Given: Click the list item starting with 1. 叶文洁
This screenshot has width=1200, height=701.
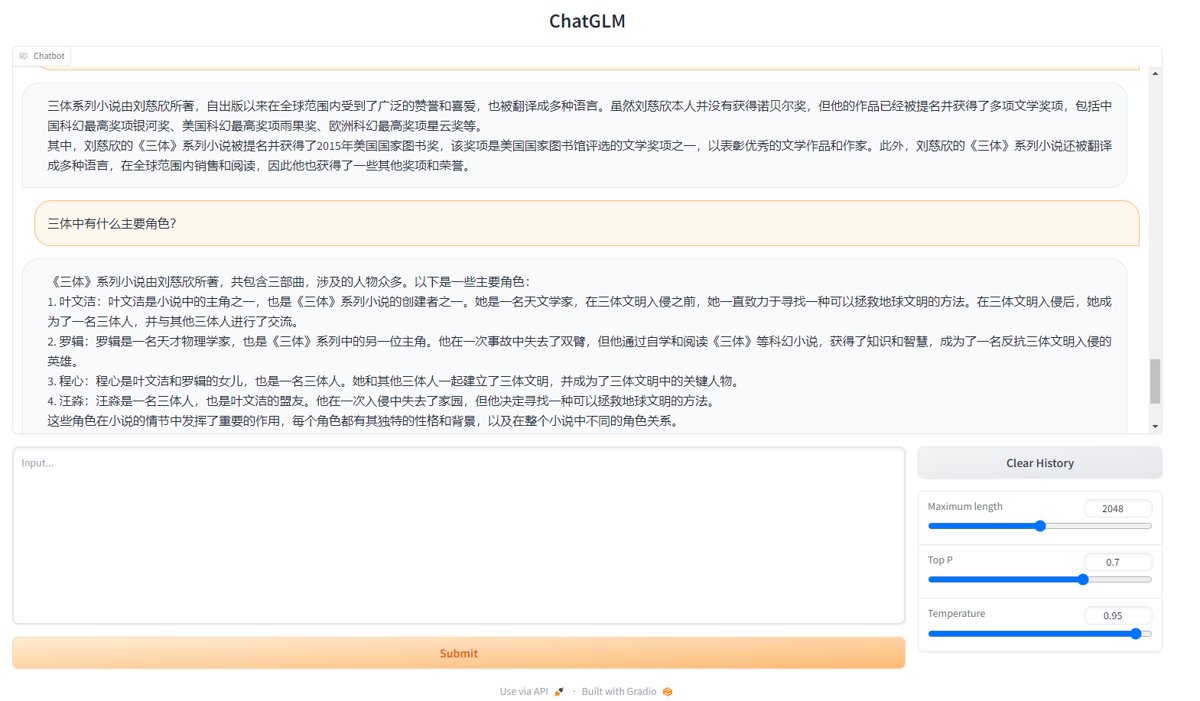Looking at the screenshot, I should click(579, 311).
